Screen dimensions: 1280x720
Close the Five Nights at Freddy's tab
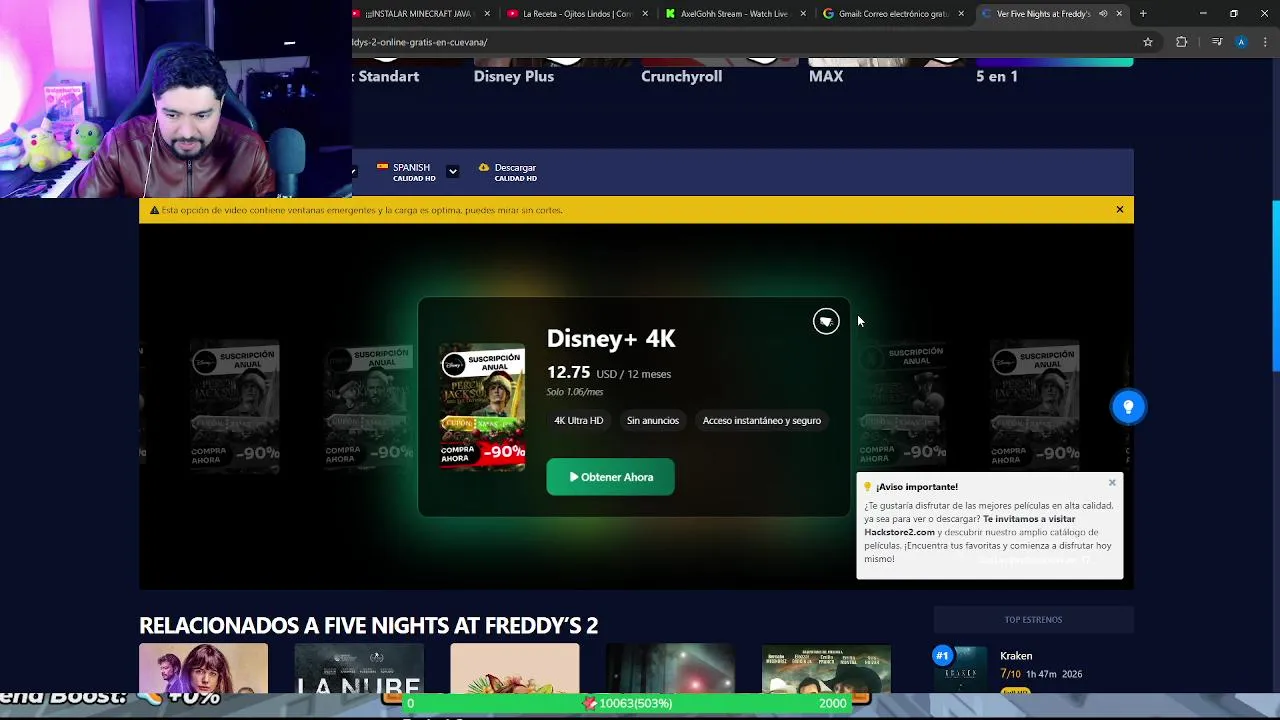point(1119,14)
